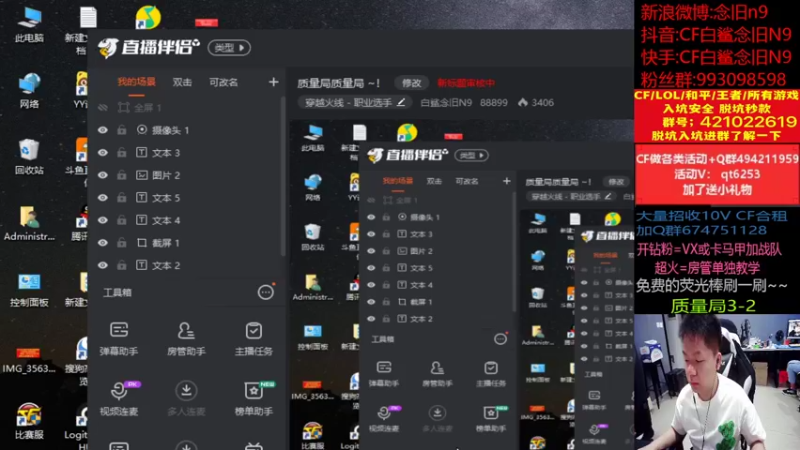Switch to 双击 scene tab
The width and height of the screenshot is (800, 450).
pos(182,82)
